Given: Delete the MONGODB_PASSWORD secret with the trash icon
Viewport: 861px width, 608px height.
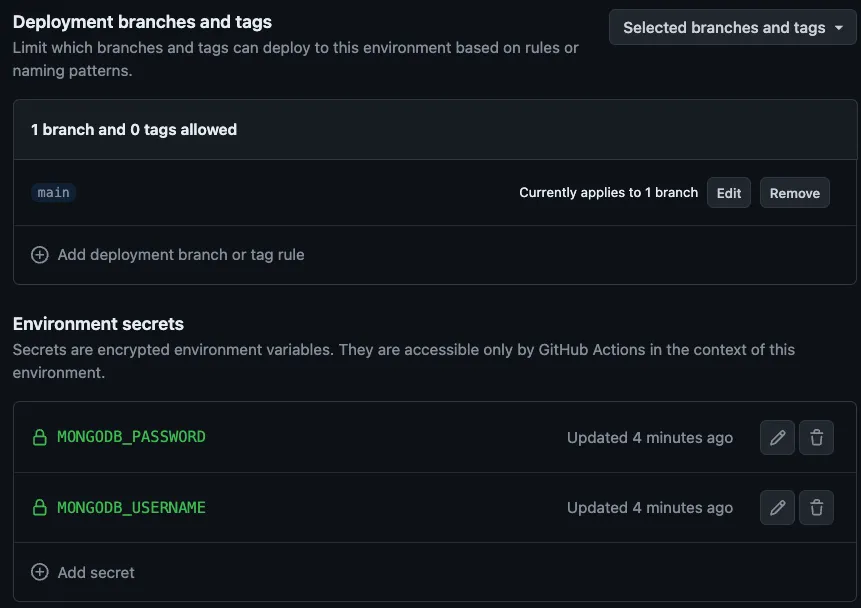Looking at the screenshot, I should pyautogui.click(x=816, y=438).
